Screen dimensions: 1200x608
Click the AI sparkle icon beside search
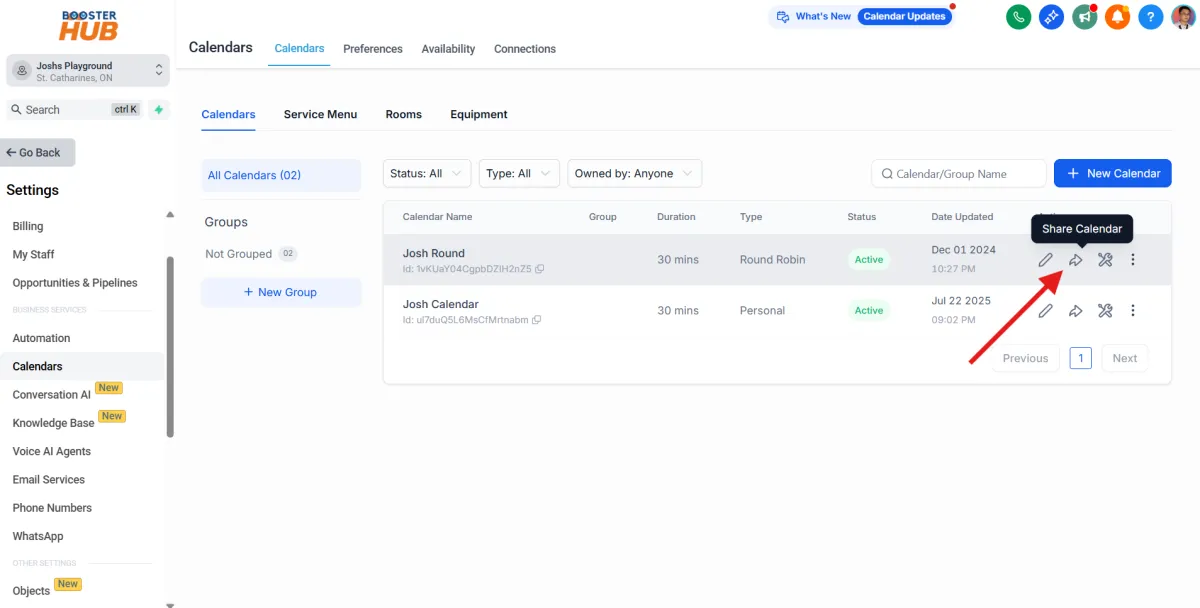point(159,109)
